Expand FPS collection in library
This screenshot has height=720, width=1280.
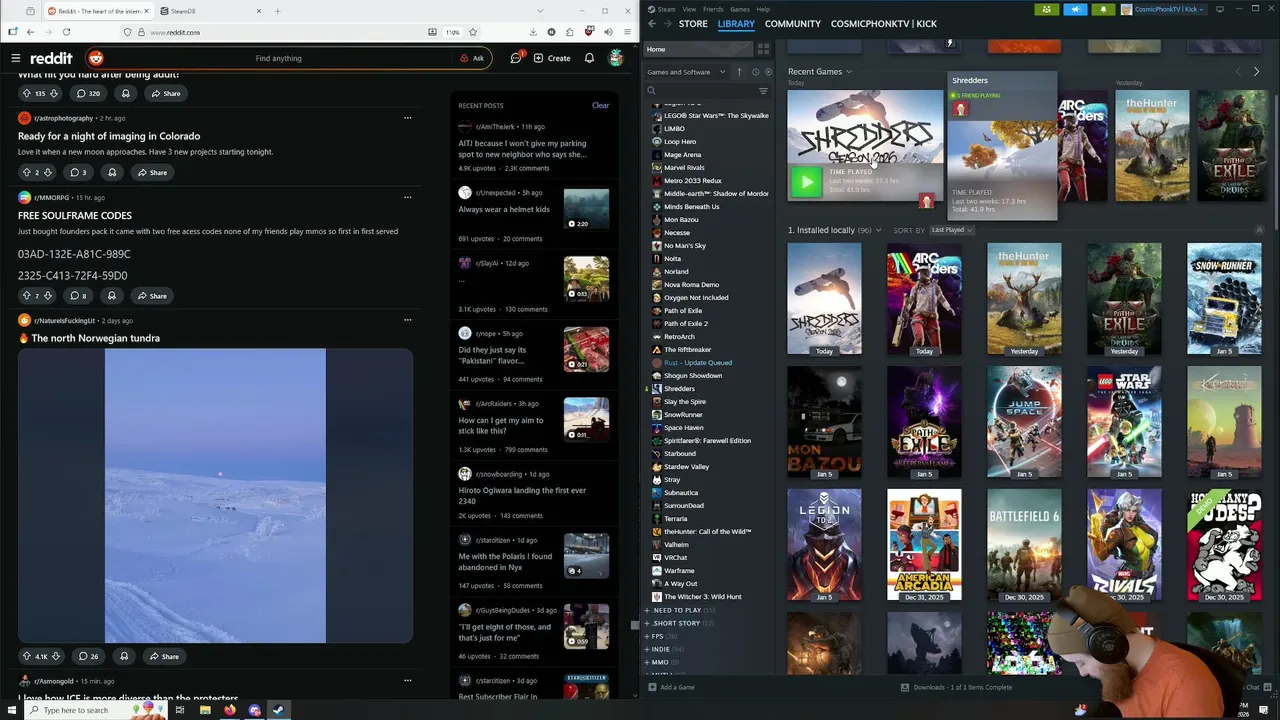(661, 636)
